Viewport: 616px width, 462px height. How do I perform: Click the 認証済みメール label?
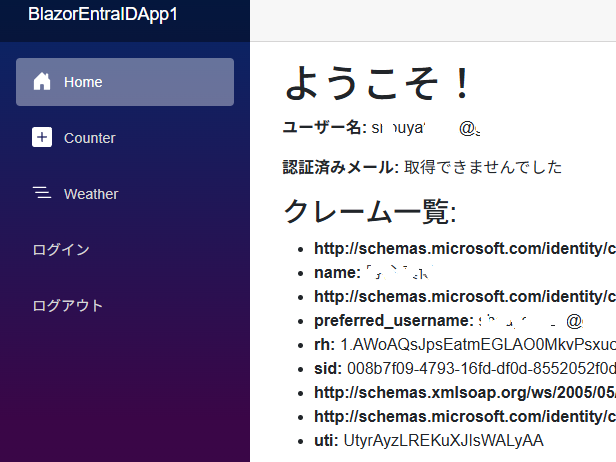[341, 167]
